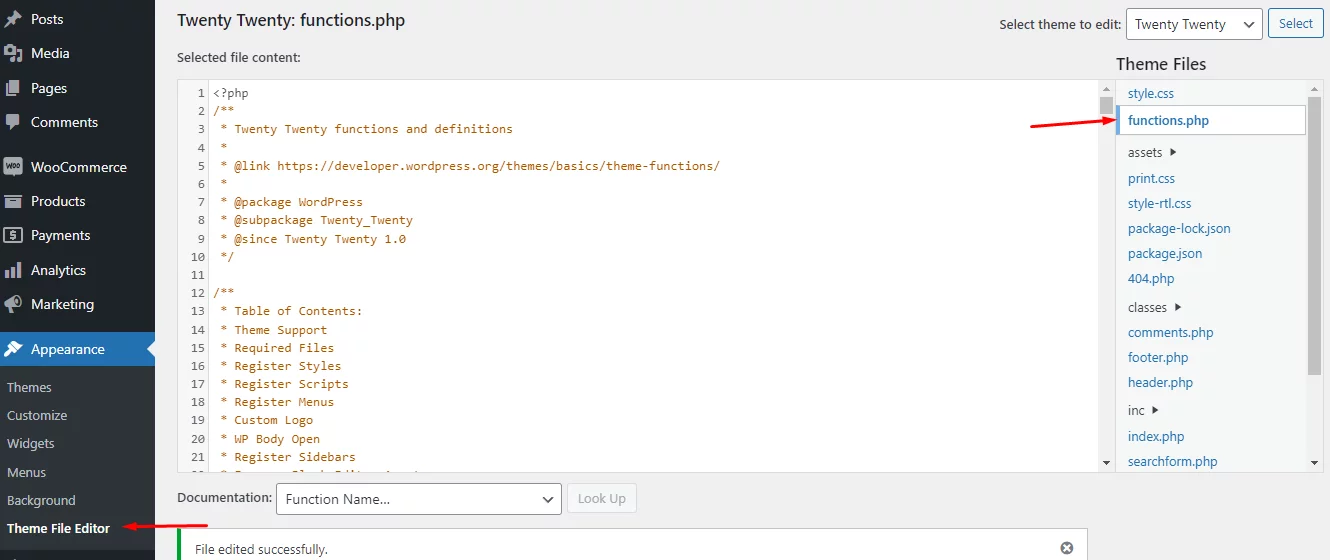Open the 'Select theme to edit' dropdown
Screen dimensions: 1330x560
pos(1193,24)
